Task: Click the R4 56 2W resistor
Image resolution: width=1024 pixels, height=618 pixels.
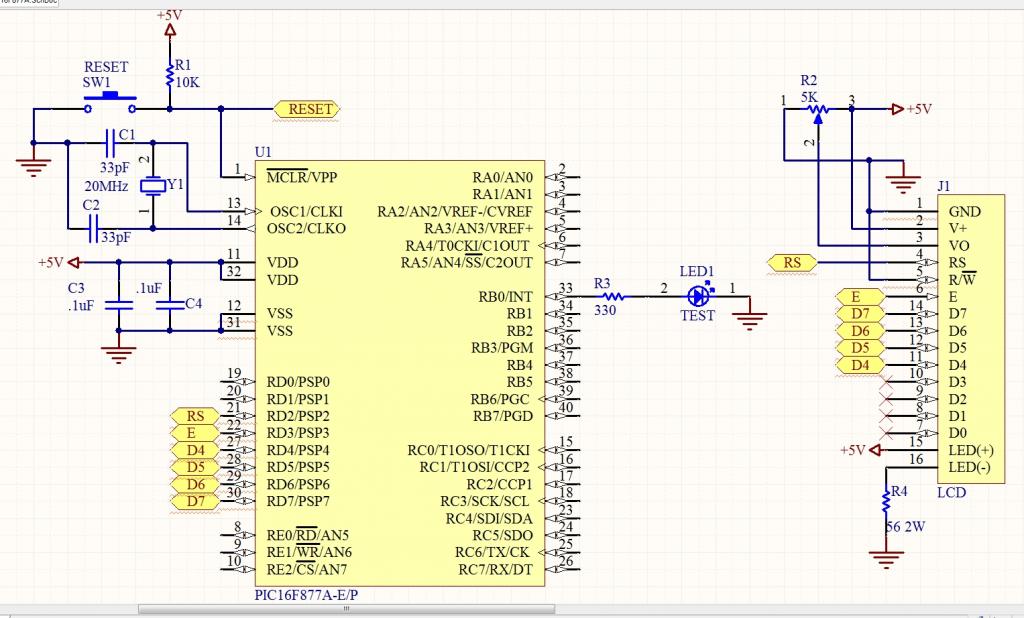Action: [x=885, y=501]
